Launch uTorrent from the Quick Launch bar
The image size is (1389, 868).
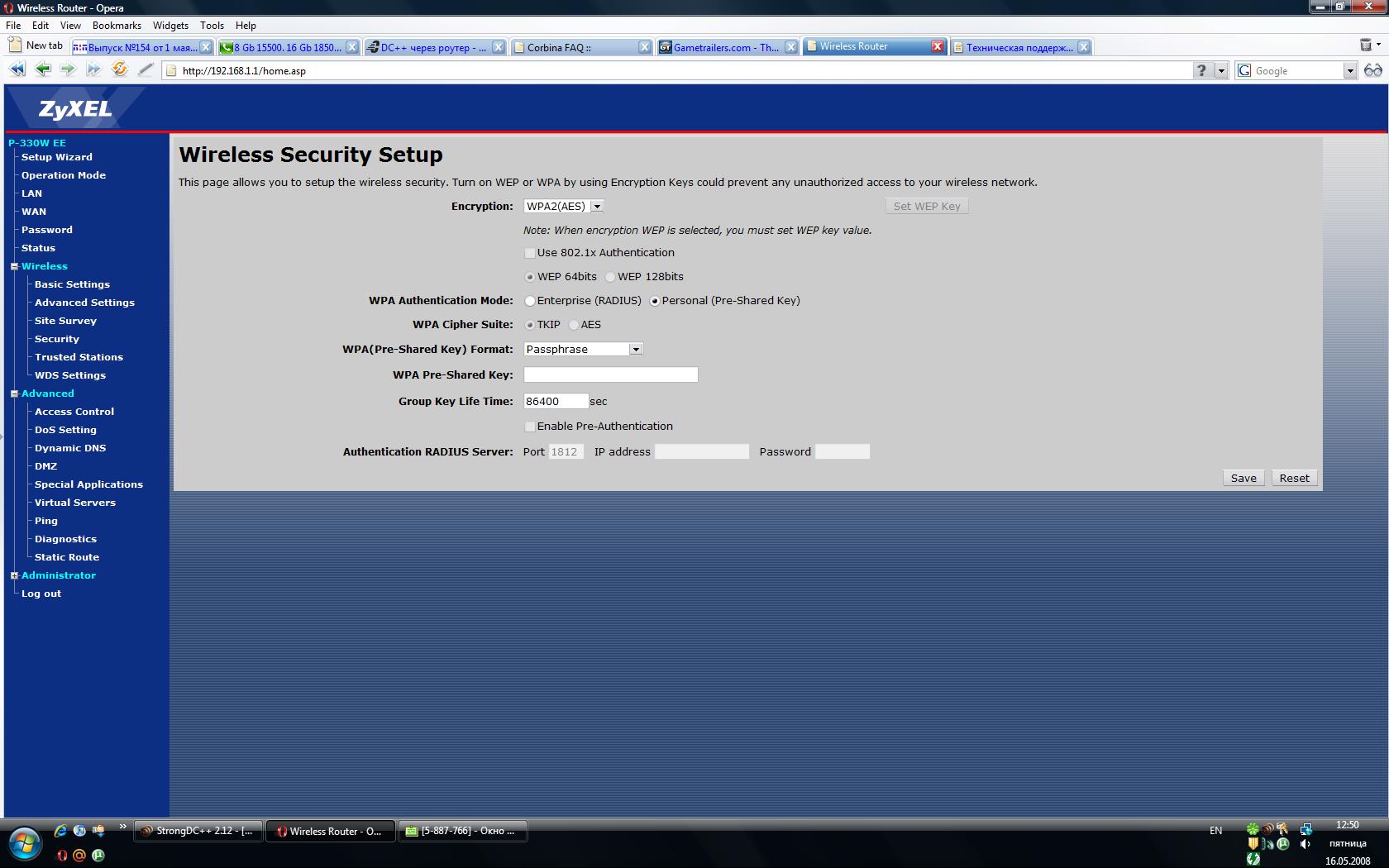[98, 856]
